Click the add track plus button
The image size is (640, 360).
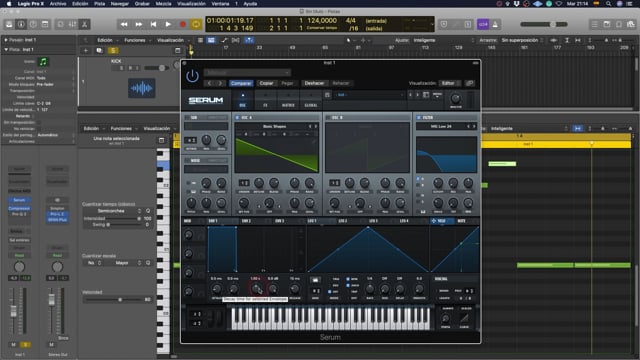(86, 51)
